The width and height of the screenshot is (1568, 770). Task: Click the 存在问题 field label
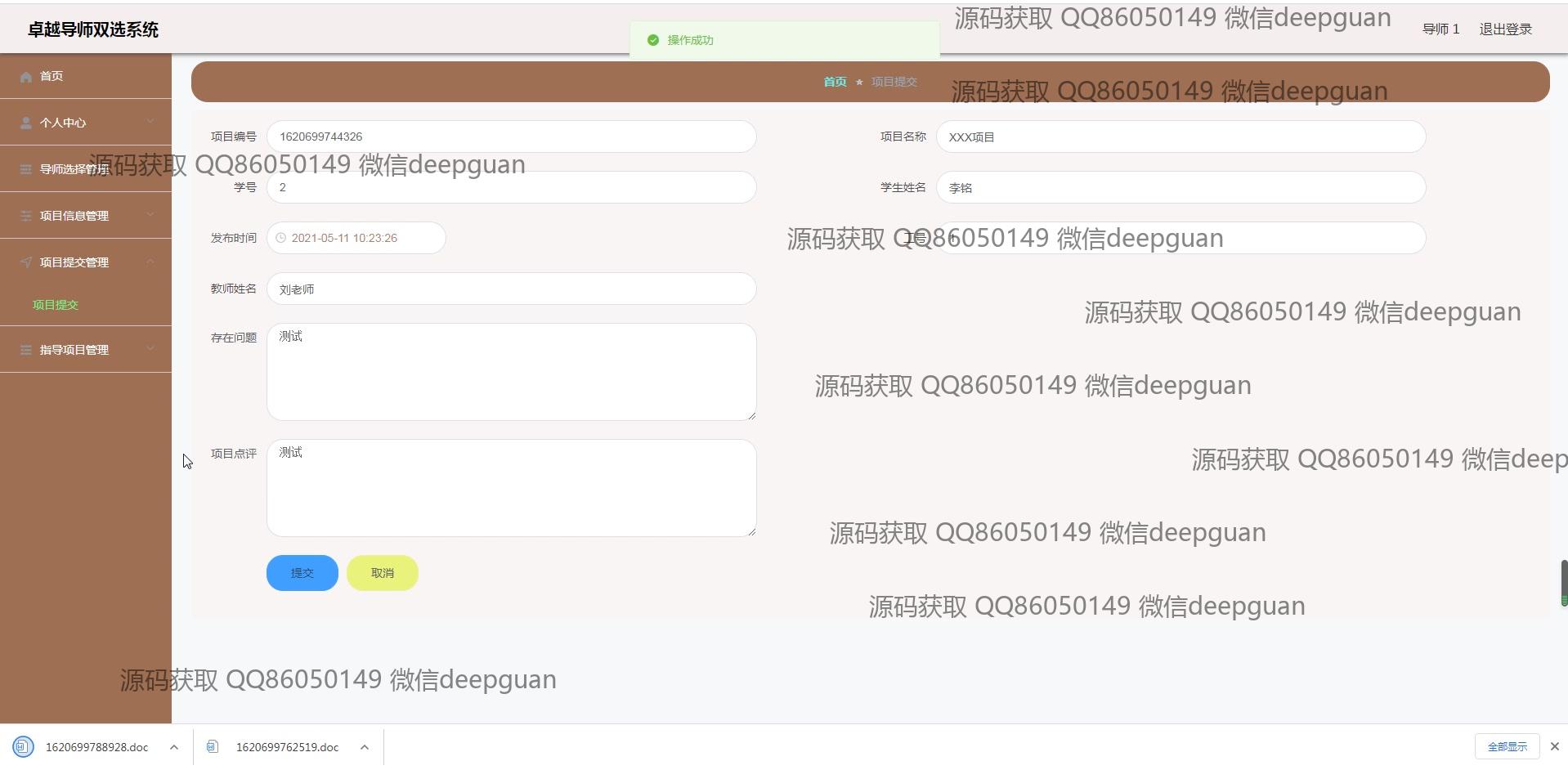(x=234, y=338)
